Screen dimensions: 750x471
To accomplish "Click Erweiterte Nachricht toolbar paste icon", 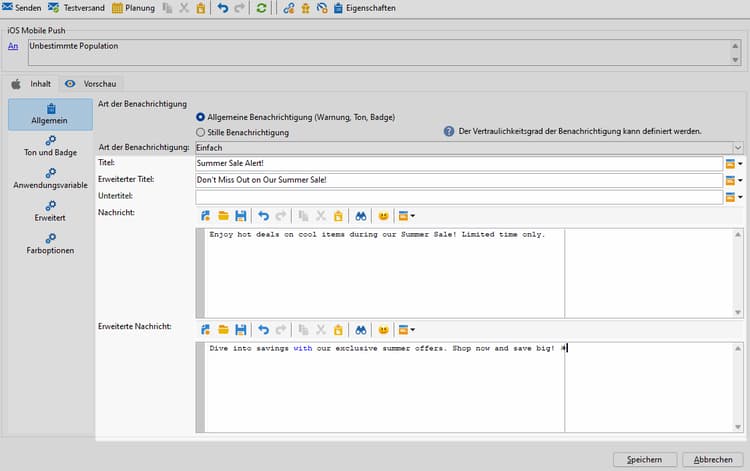I will (338, 330).
